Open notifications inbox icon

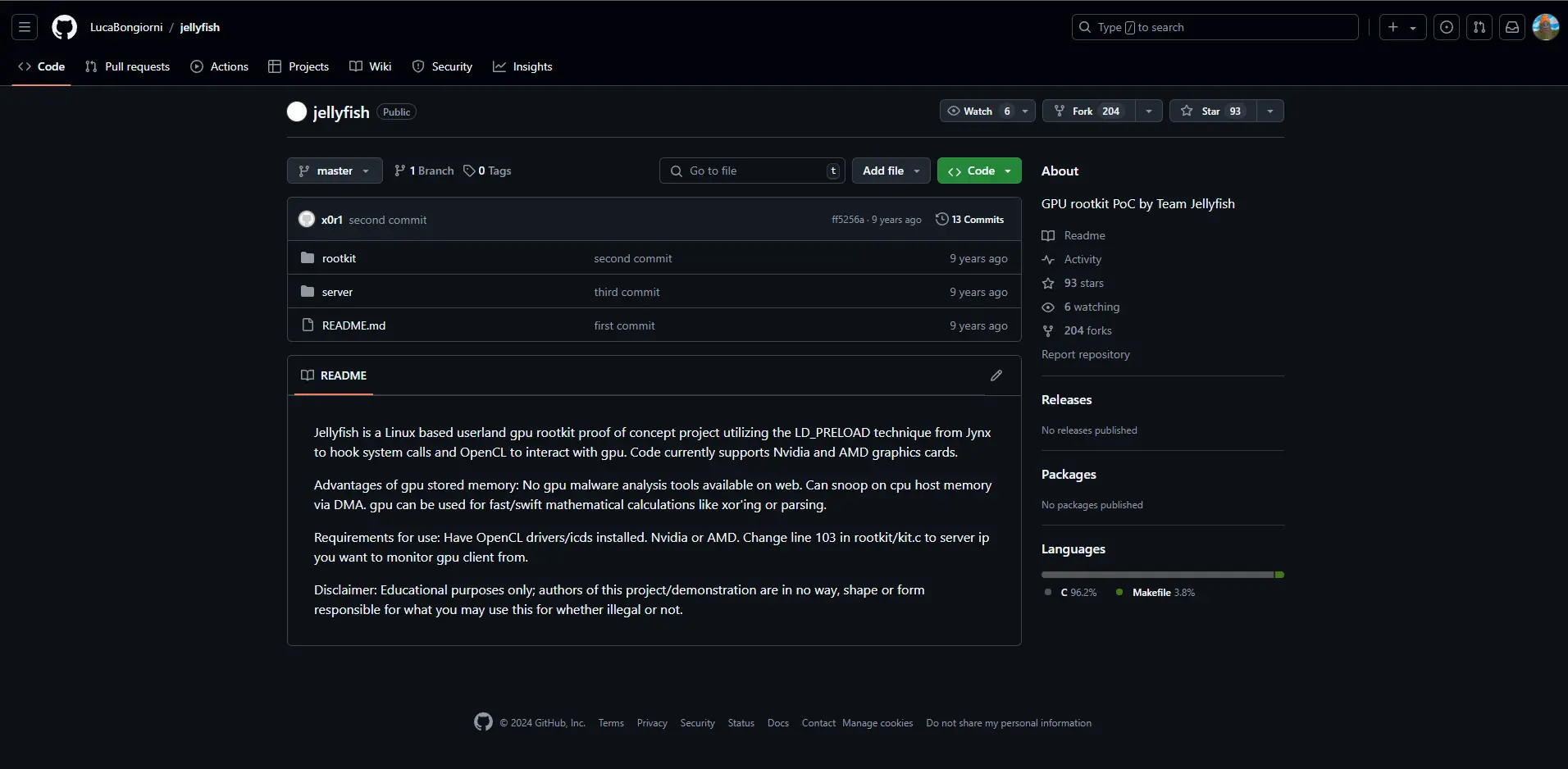pyautogui.click(x=1512, y=27)
